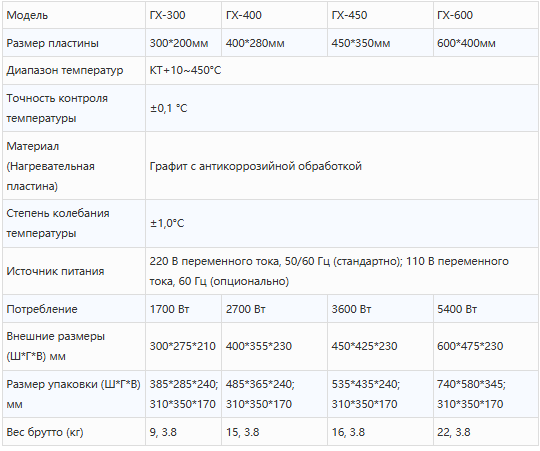Click the ГХ-450 model column header
540x451 pixels.
tap(349, 15)
